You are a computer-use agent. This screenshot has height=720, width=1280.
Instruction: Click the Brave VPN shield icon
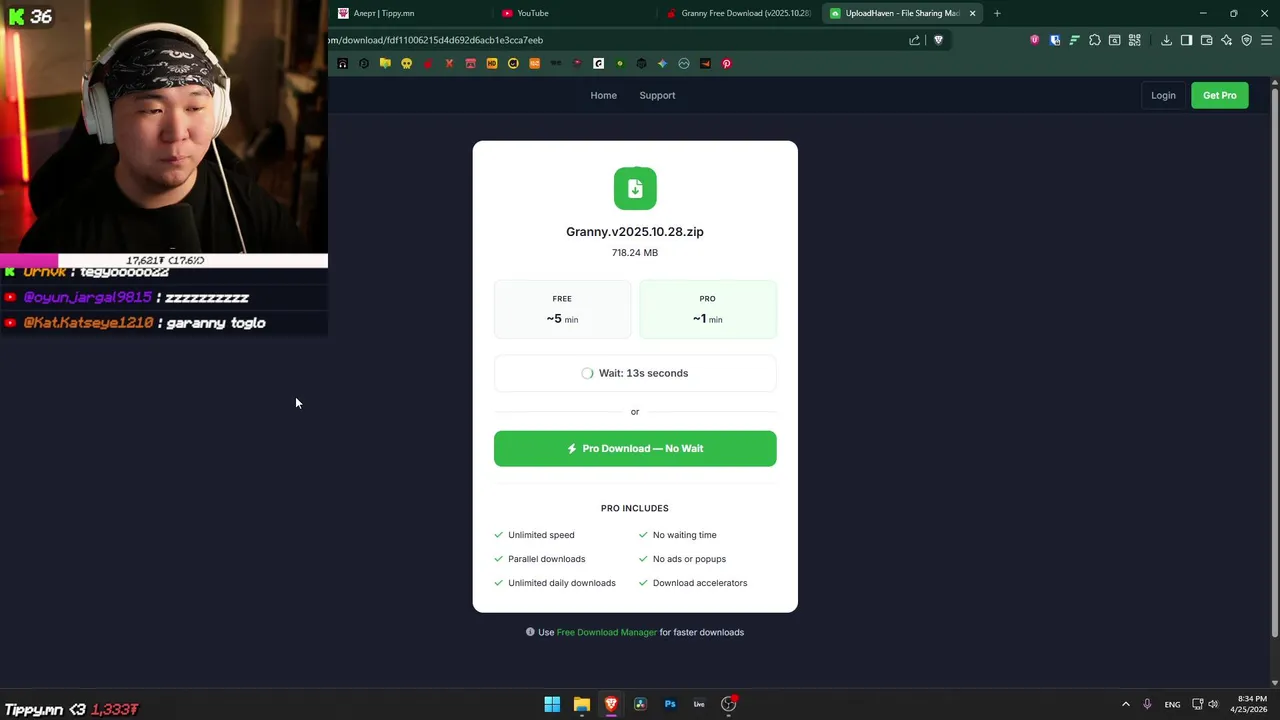(x=1246, y=40)
